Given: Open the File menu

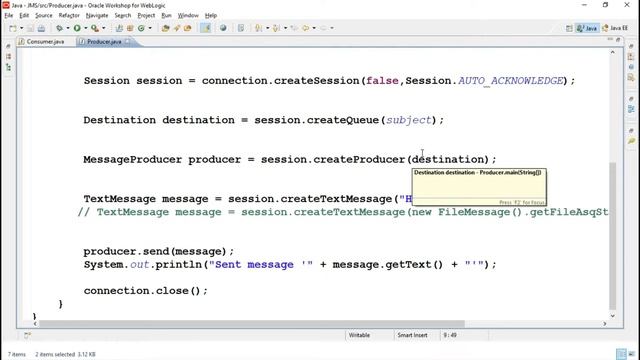Looking at the screenshot, I should click(9, 16).
